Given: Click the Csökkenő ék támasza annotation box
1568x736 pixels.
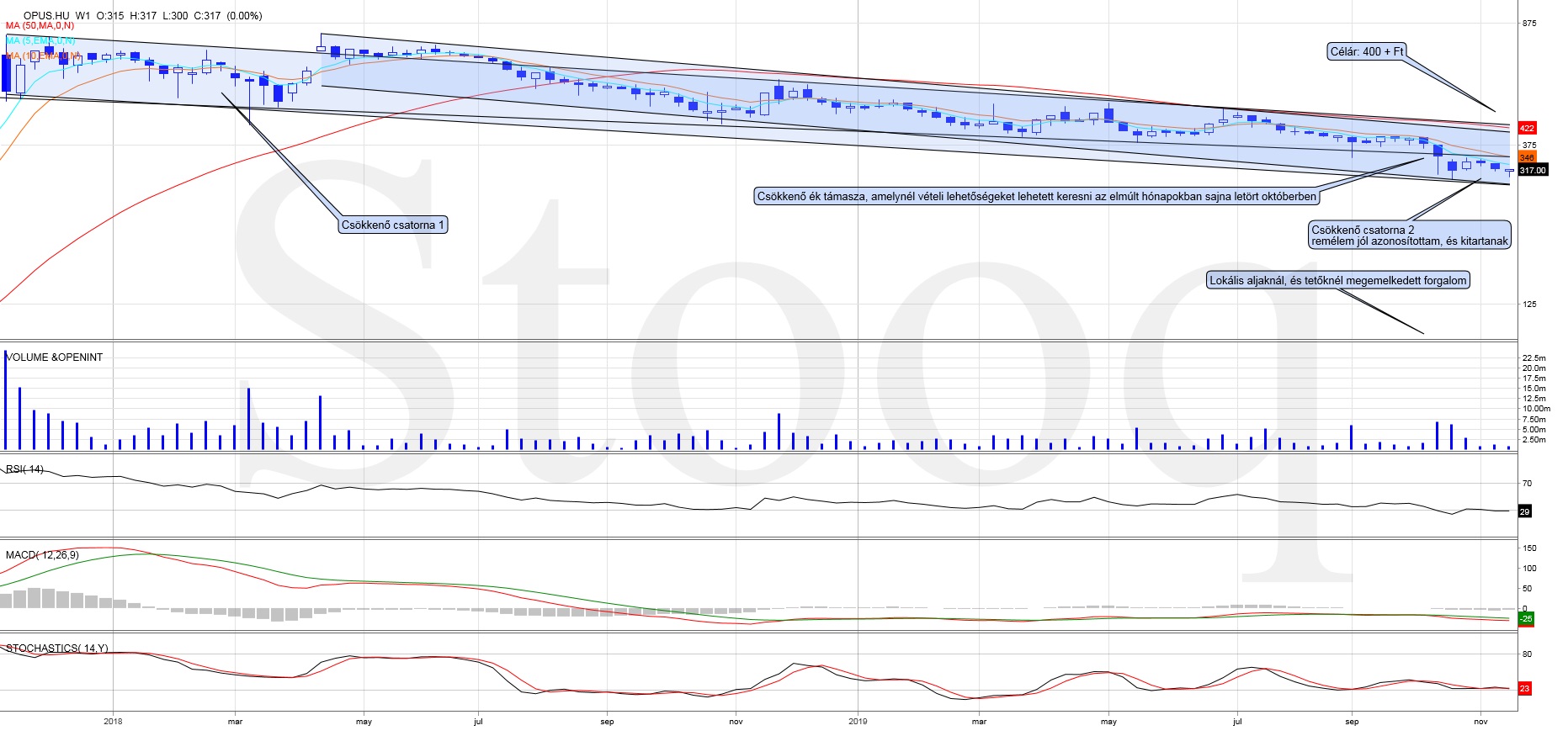Looking at the screenshot, I should (x=1036, y=197).
